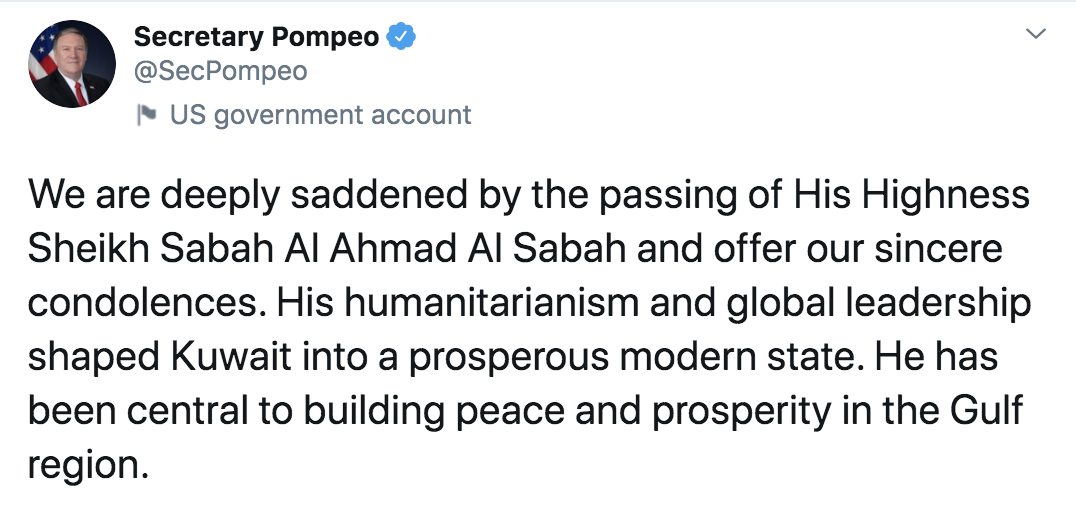The height and width of the screenshot is (506, 1076).
Task: Visit the @SecPompeo handle link
Action: pyautogui.click(x=220, y=72)
